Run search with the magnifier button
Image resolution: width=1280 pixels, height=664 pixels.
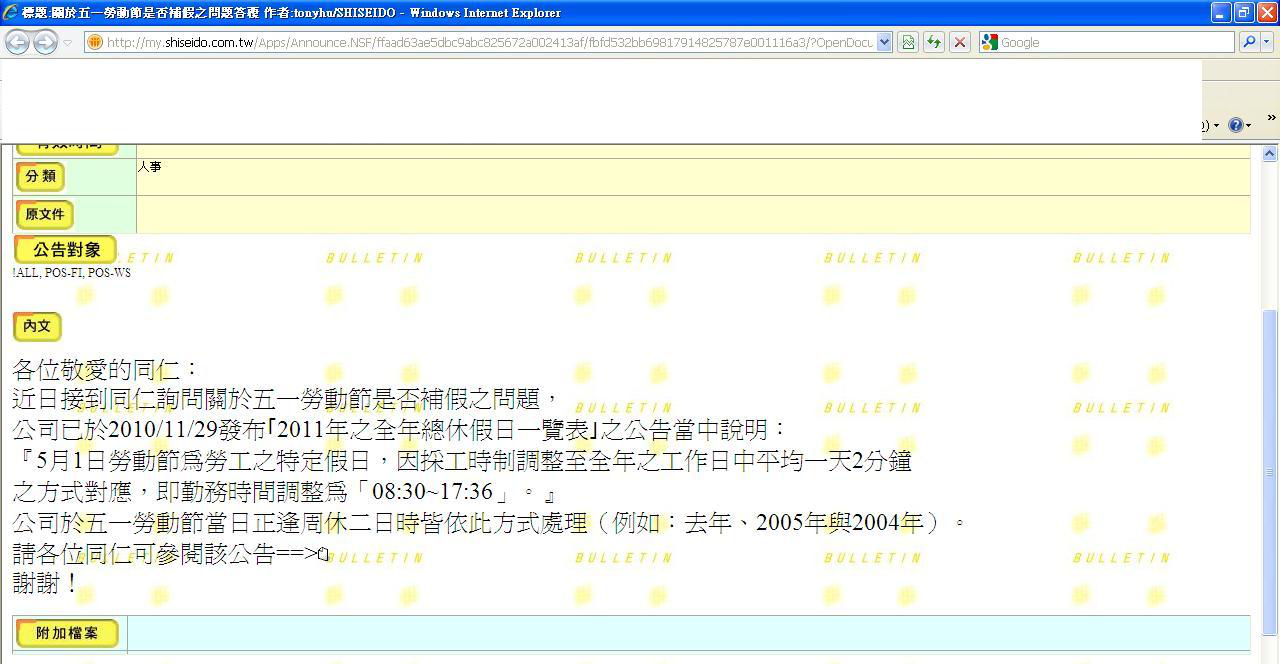click(x=1248, y=42)
